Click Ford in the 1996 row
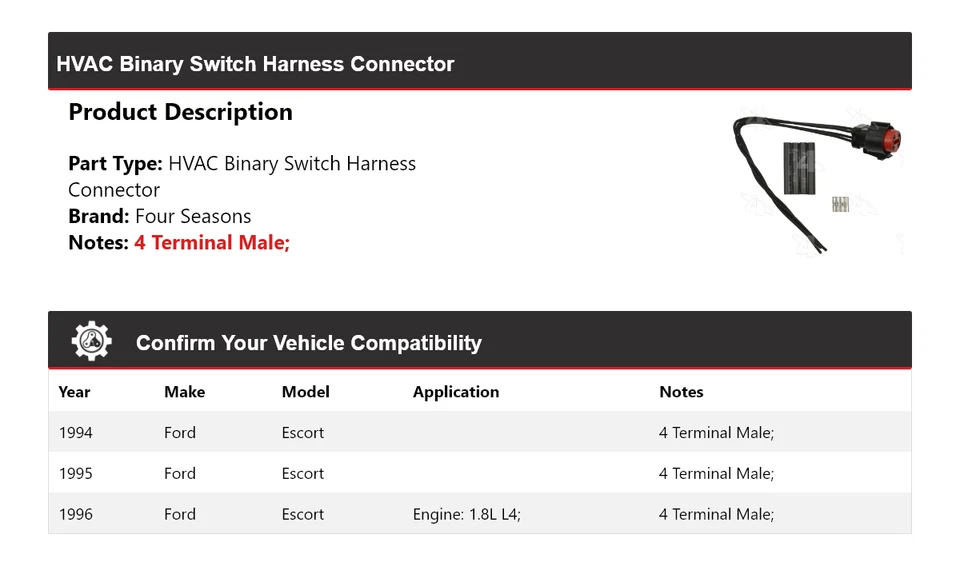This screenshot has height=566, width=960. coord(180,514)
